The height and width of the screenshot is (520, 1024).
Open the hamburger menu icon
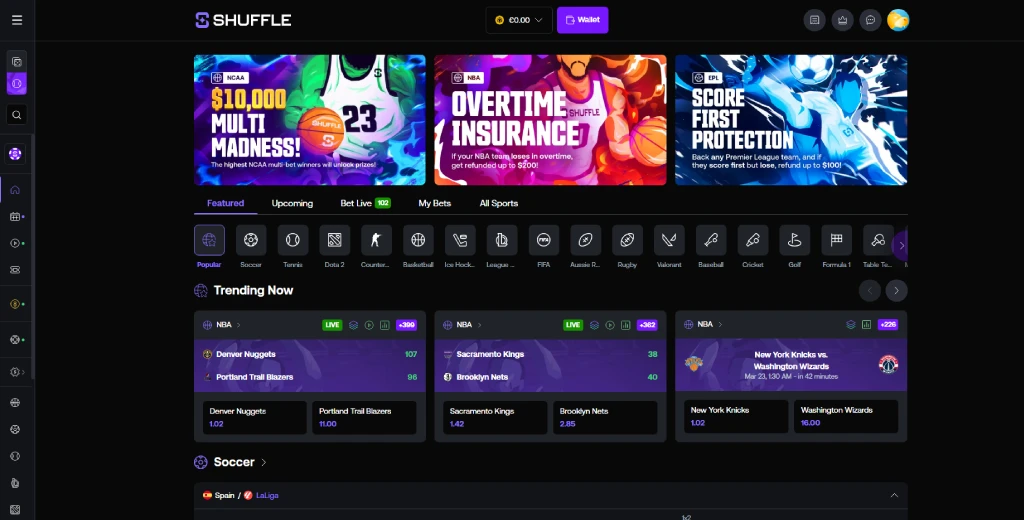point(17,20)
